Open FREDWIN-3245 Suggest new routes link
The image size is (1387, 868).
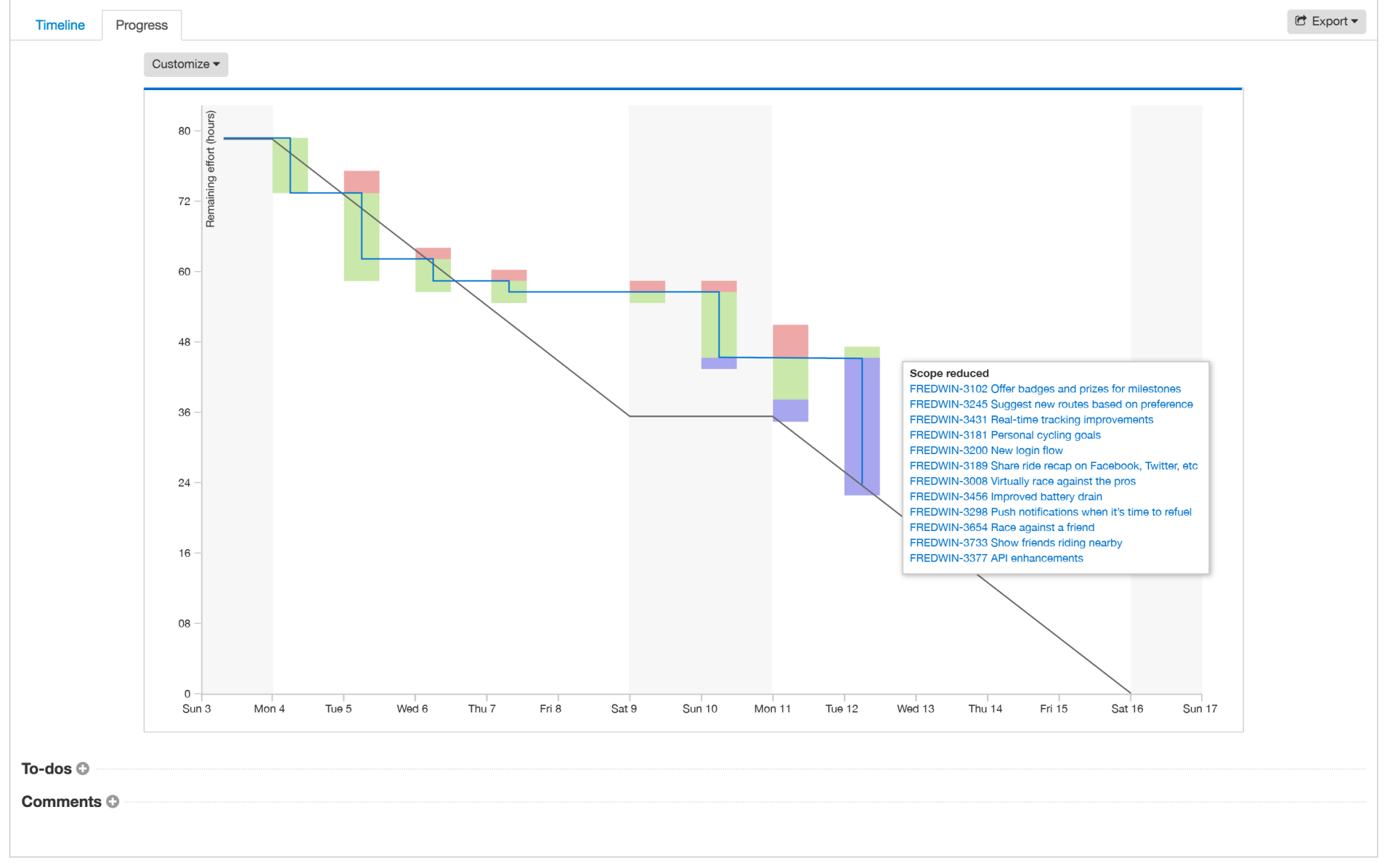1051,404
